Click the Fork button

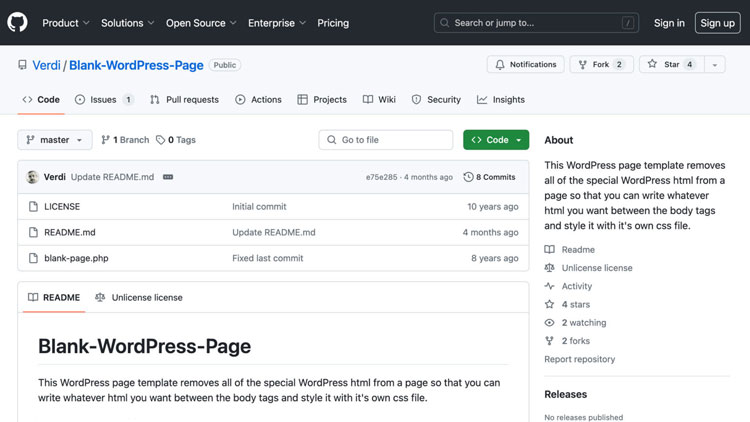tap(600, 64)
